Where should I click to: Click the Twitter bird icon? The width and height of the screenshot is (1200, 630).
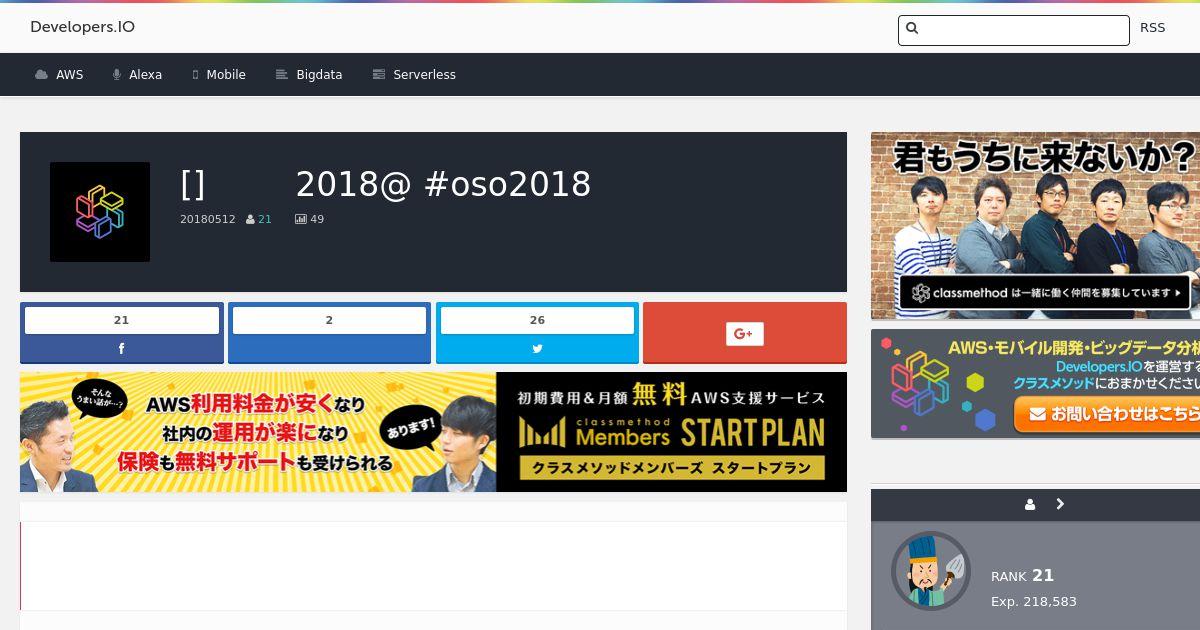click(x=537, y=349)
